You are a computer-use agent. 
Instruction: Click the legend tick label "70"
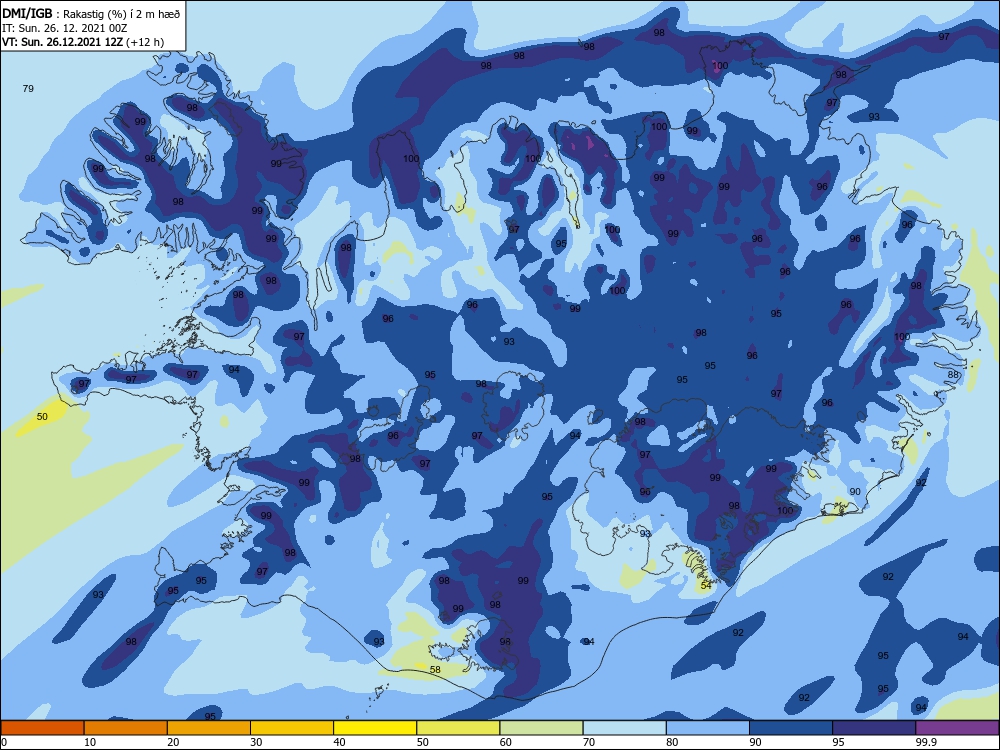(589, 742)
